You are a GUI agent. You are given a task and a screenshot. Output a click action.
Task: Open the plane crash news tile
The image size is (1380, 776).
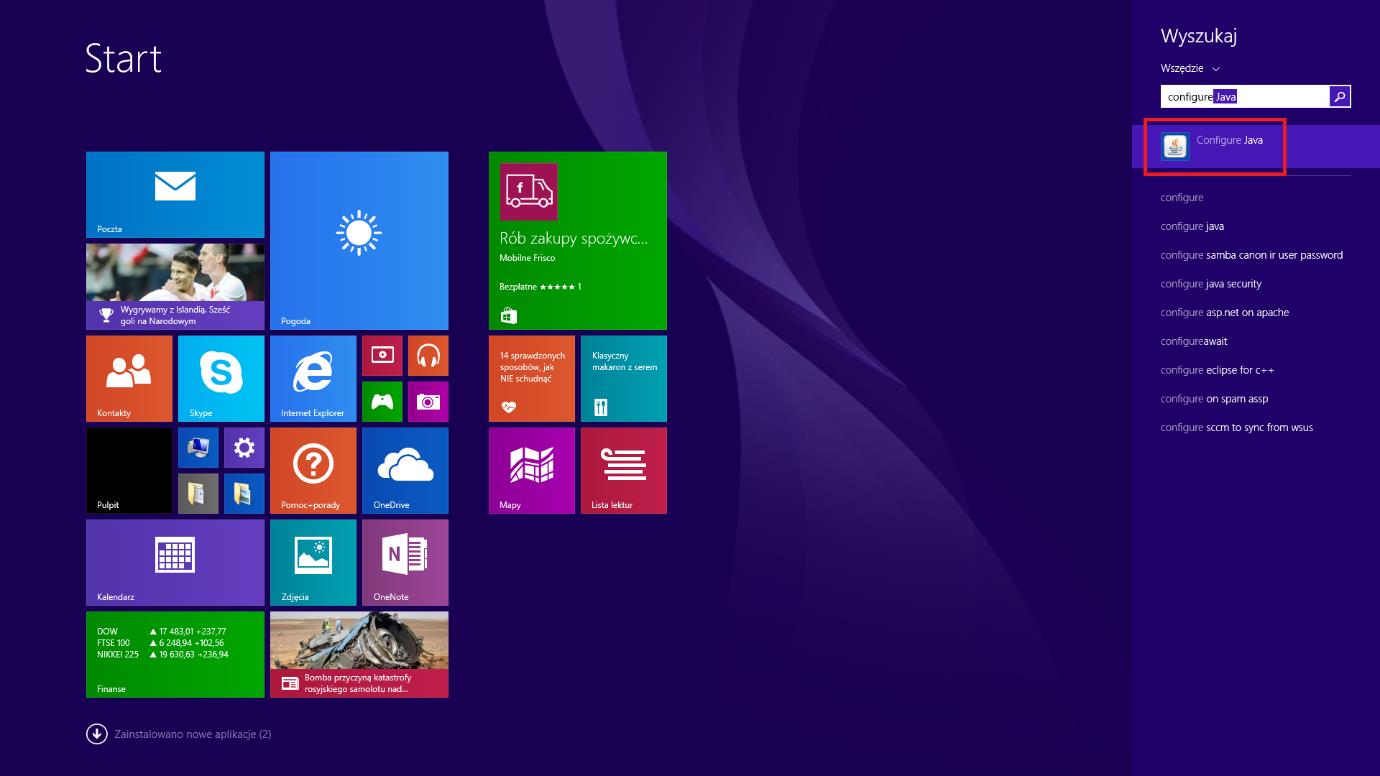(359, 655)
